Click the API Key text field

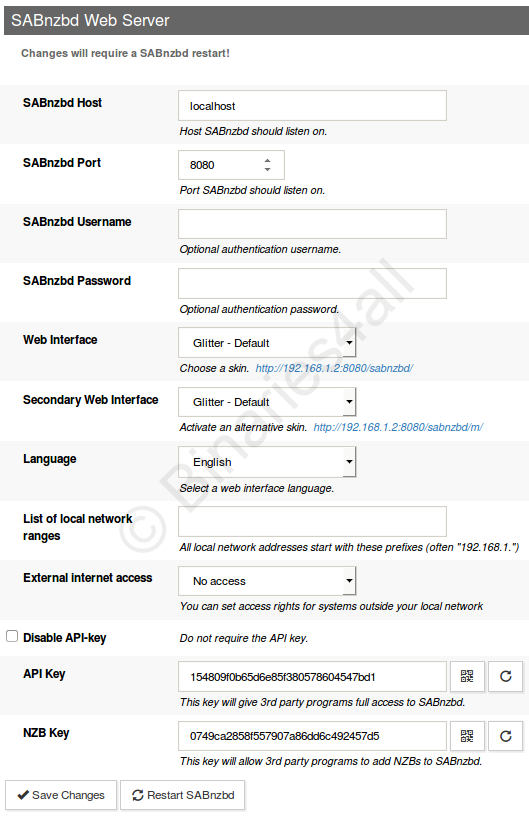tap(312, 676)
